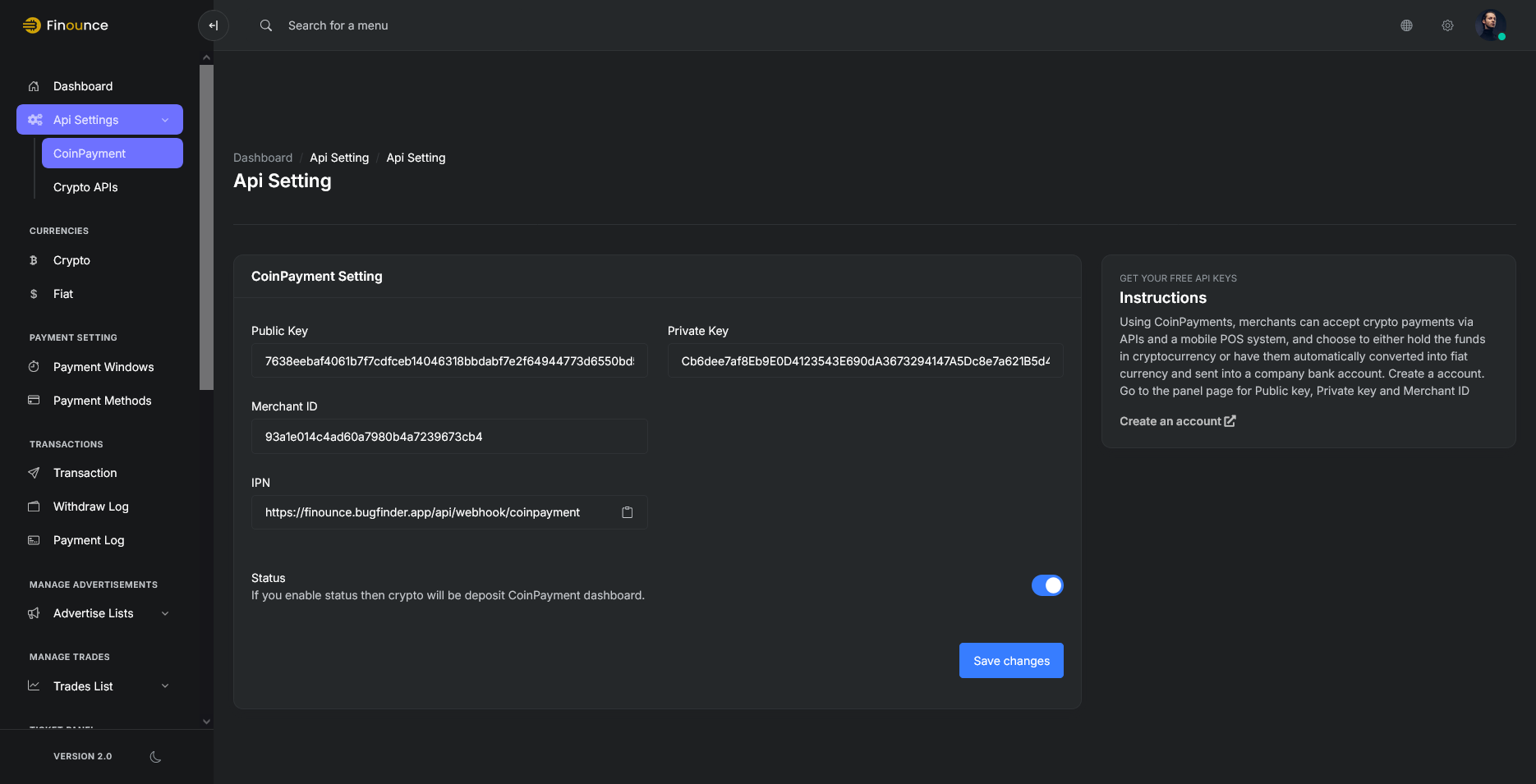Select CoinPayment submenu item
1536x784 pixels.
[x=113, y=154]
